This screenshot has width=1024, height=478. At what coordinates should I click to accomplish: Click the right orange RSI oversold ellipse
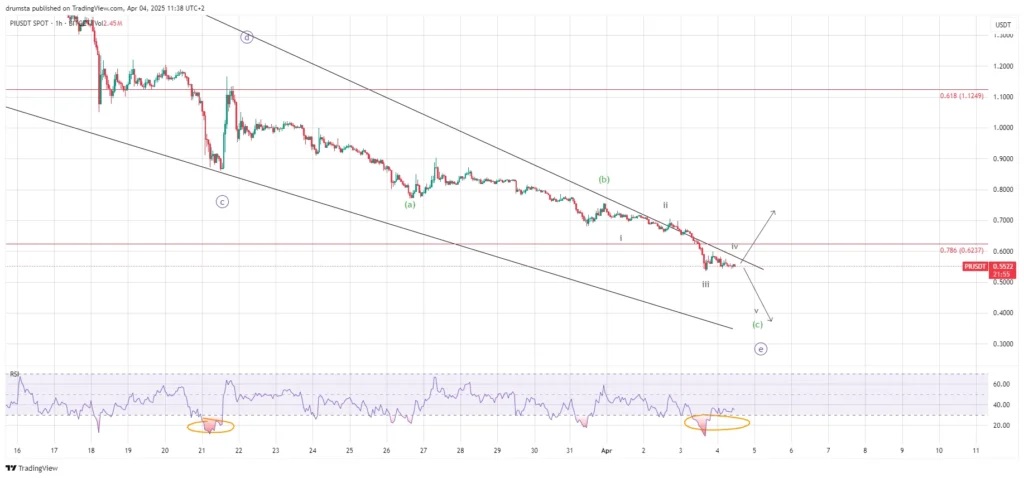(717, 423)
